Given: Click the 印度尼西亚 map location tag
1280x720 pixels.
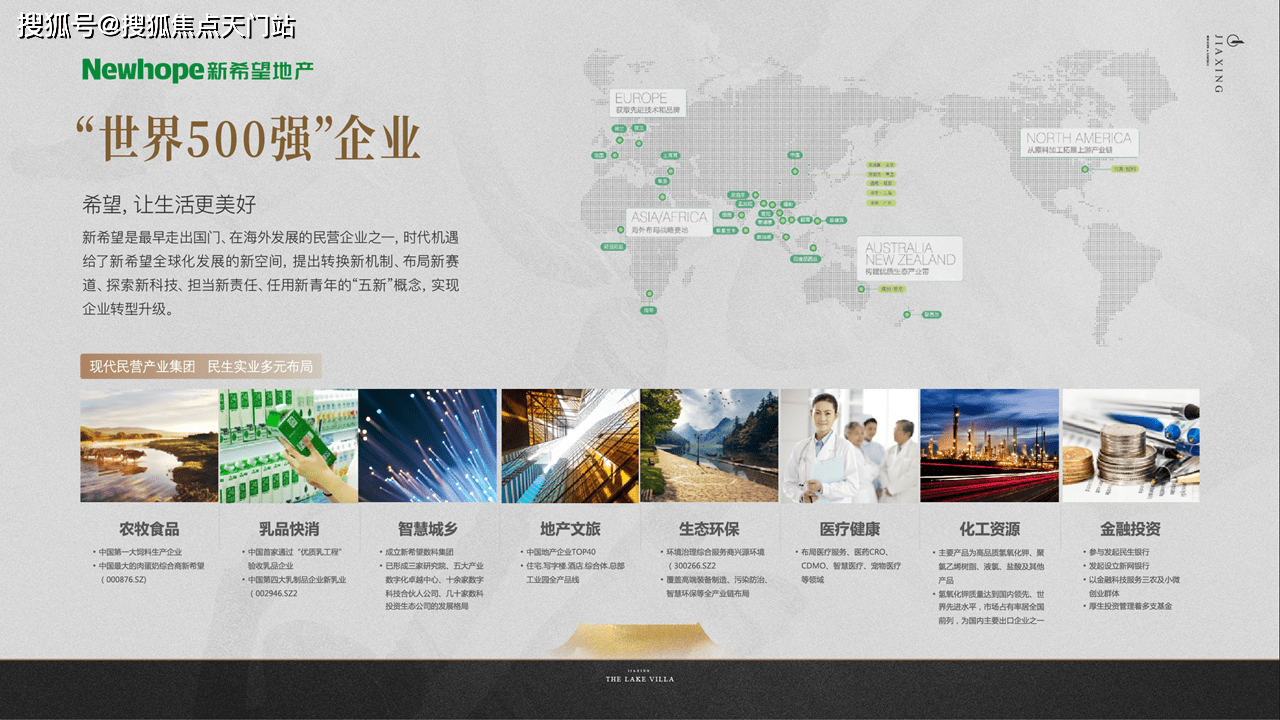Looking at the screenshot, I should (x=806, y=258).
